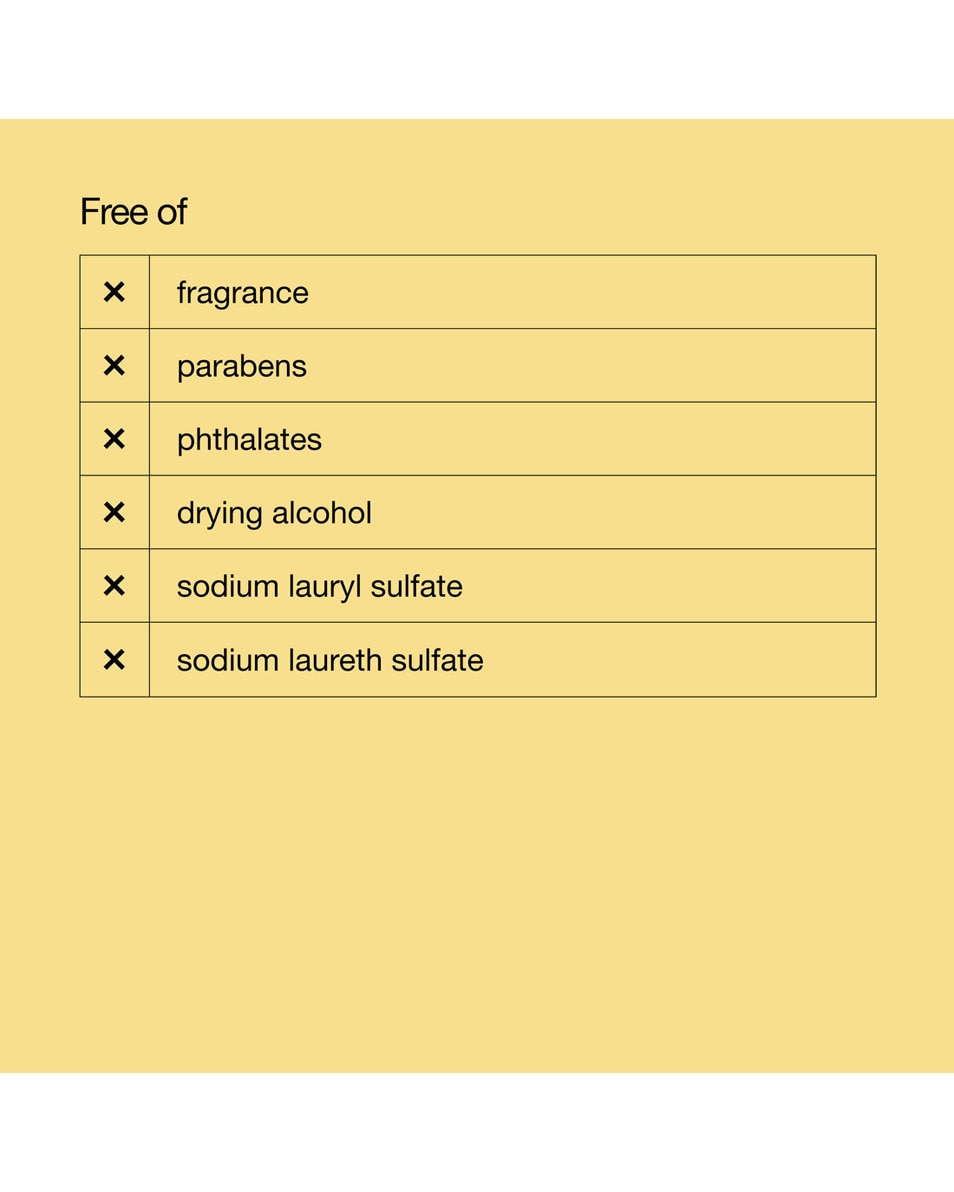Select the X icon for sodium lauryl sulfate
Viewport: 954px width, 1192px height.
[x=114, y=586]
